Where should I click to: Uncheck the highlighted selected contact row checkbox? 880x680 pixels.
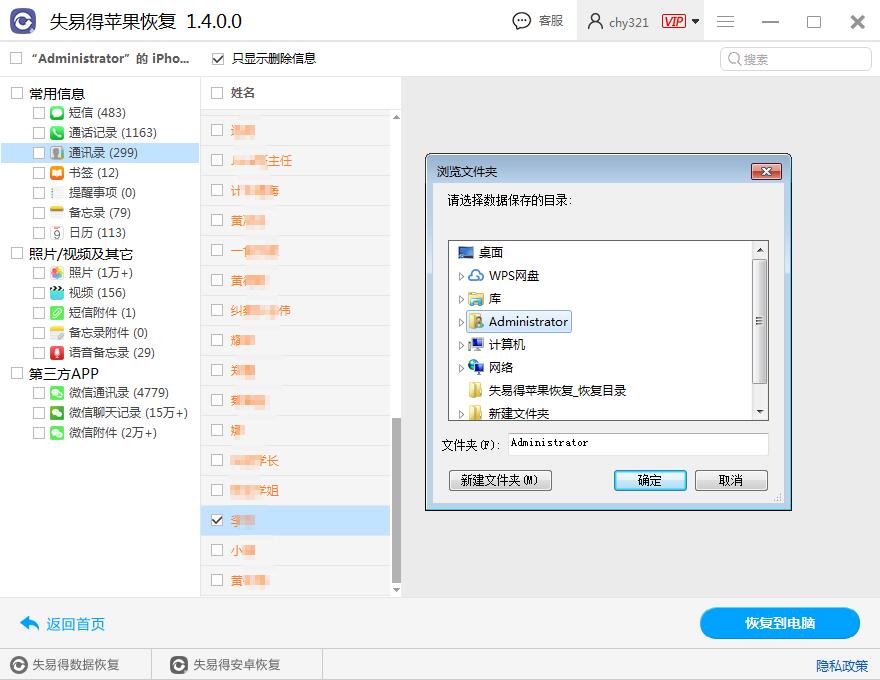click(x=217, y=520)
